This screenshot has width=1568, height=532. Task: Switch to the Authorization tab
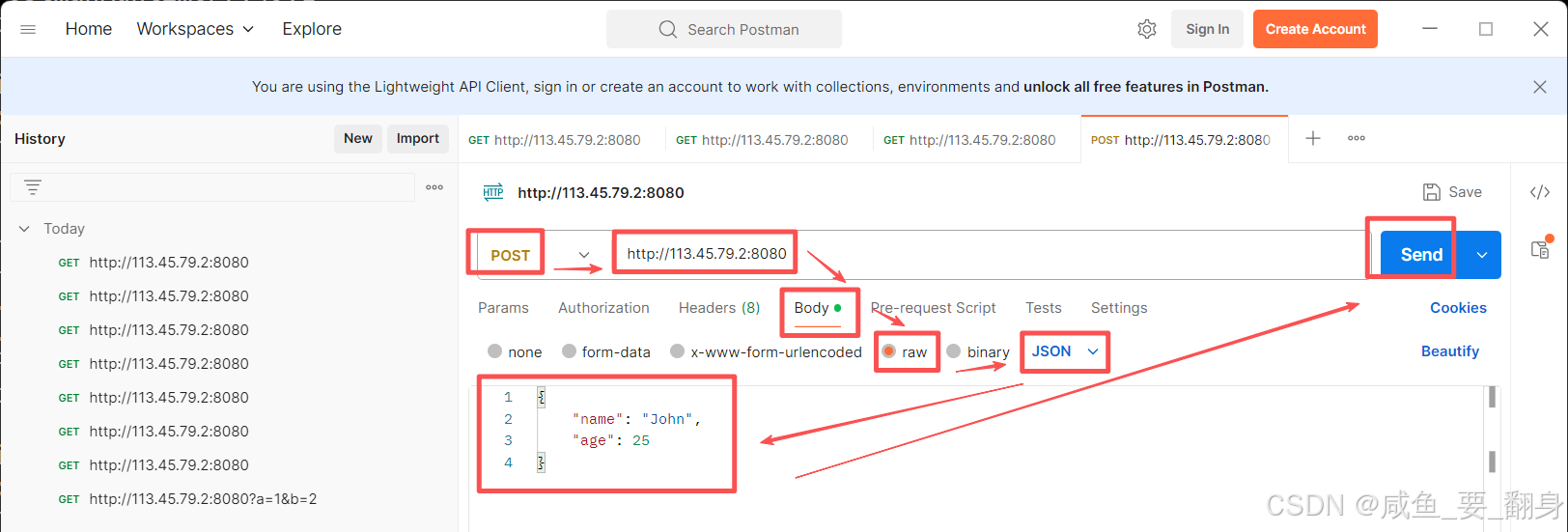[x=603, y=308]
